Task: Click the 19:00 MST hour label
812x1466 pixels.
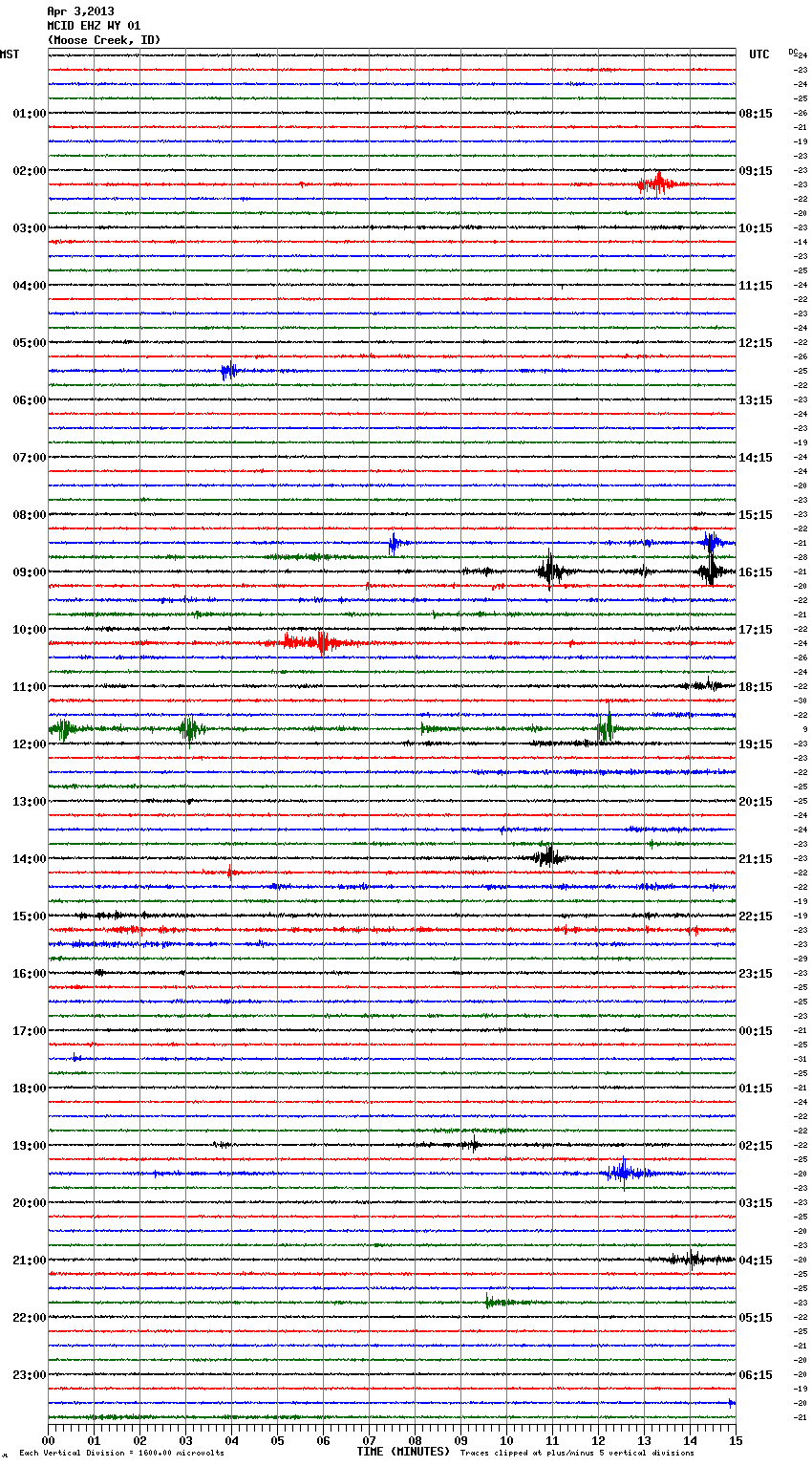Action: (x=29, y=1145)
